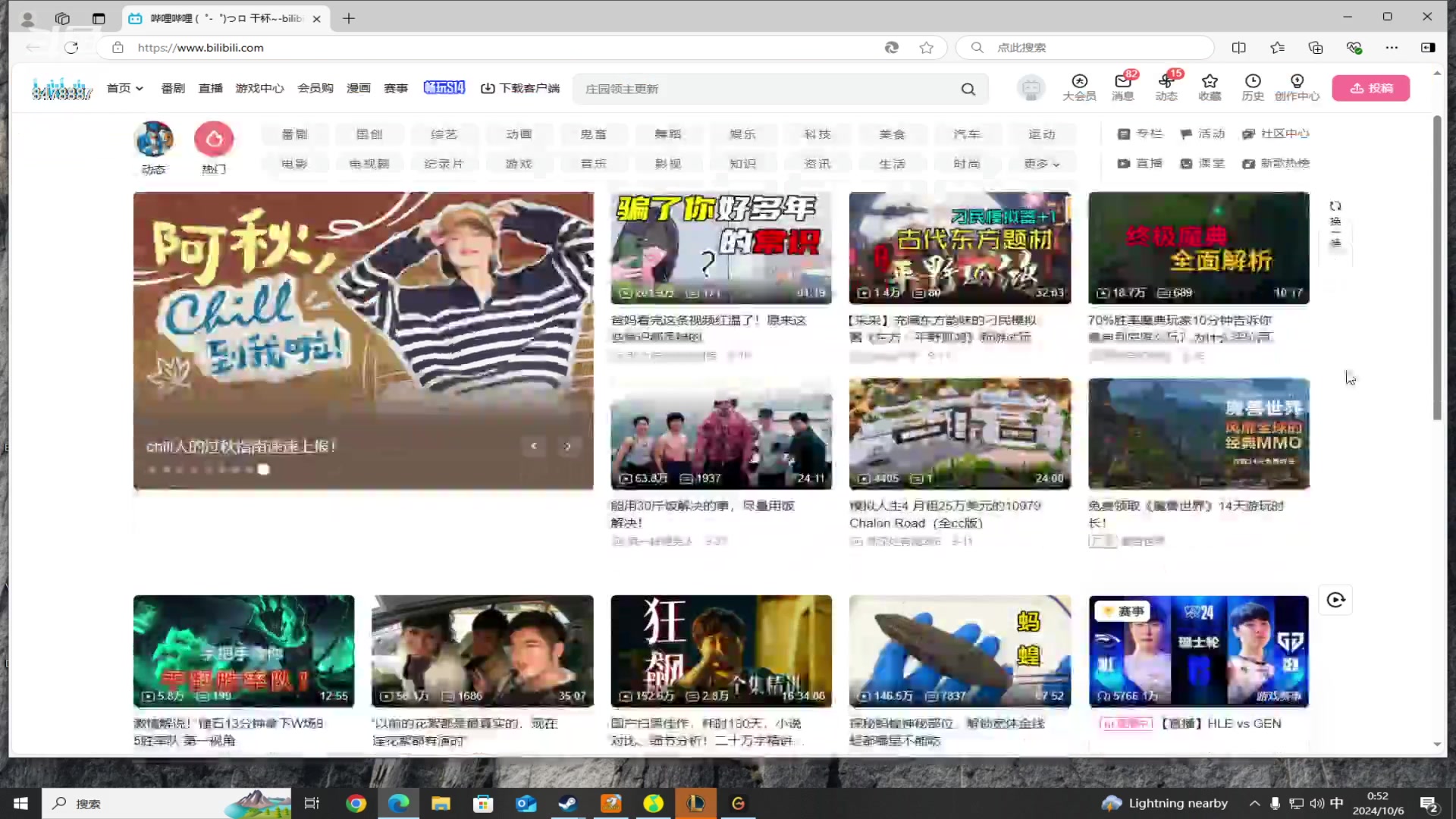Open 新歌热榜 new songs chart link
The height and width of the screenshot is (819, 1456).
tap(1276, 163)
